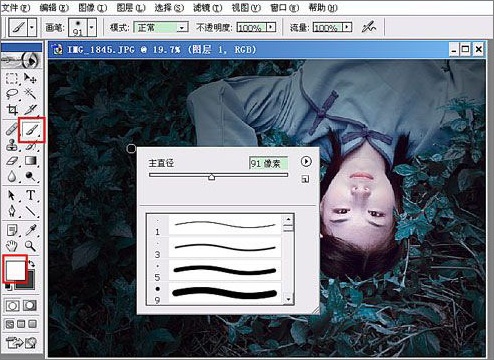Select the Eraser tool
The width and height of the screenshot is (494, 360).
tap(12, 161)
